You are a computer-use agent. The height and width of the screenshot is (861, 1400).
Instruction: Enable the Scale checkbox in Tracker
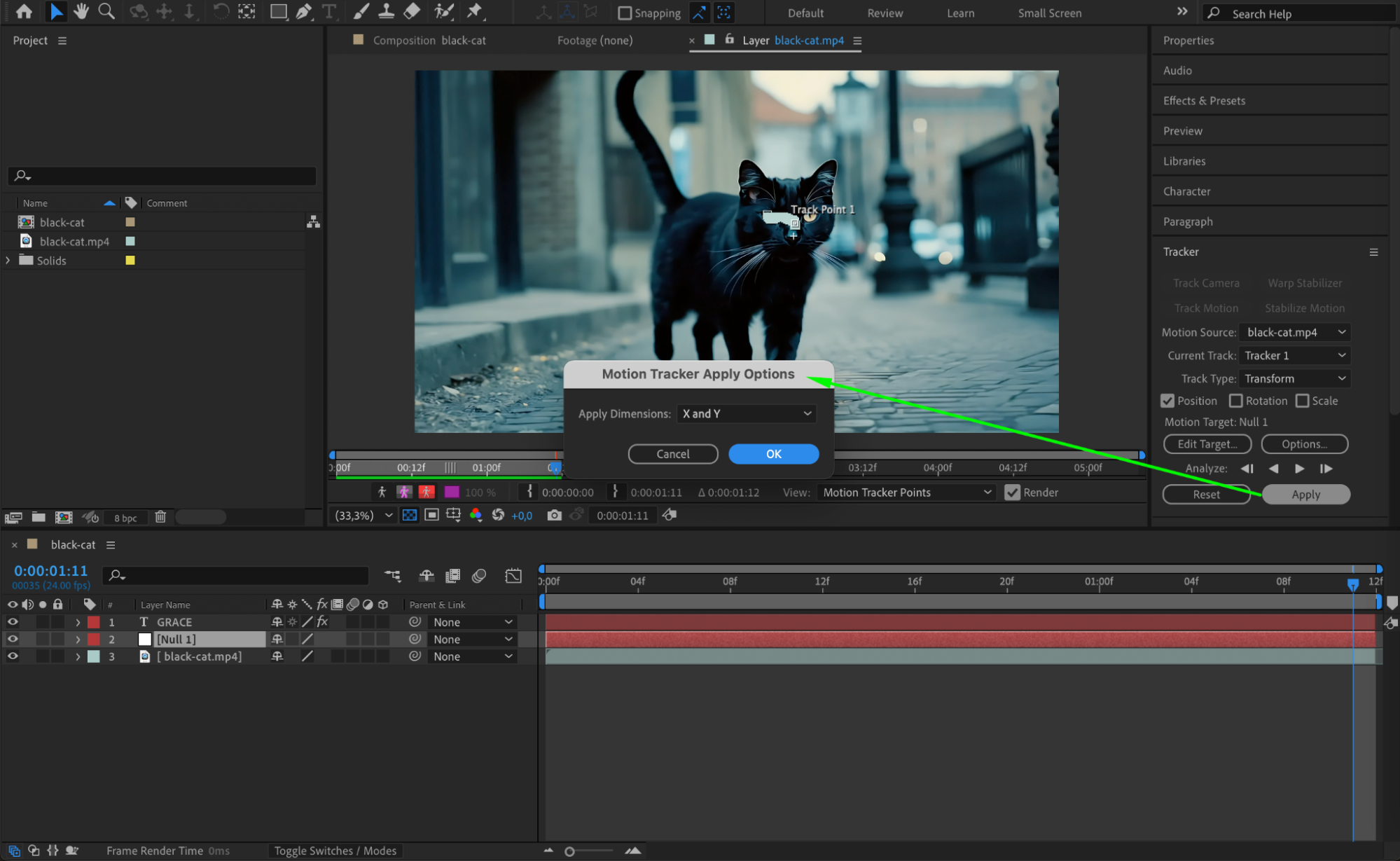coord(1302,401)
